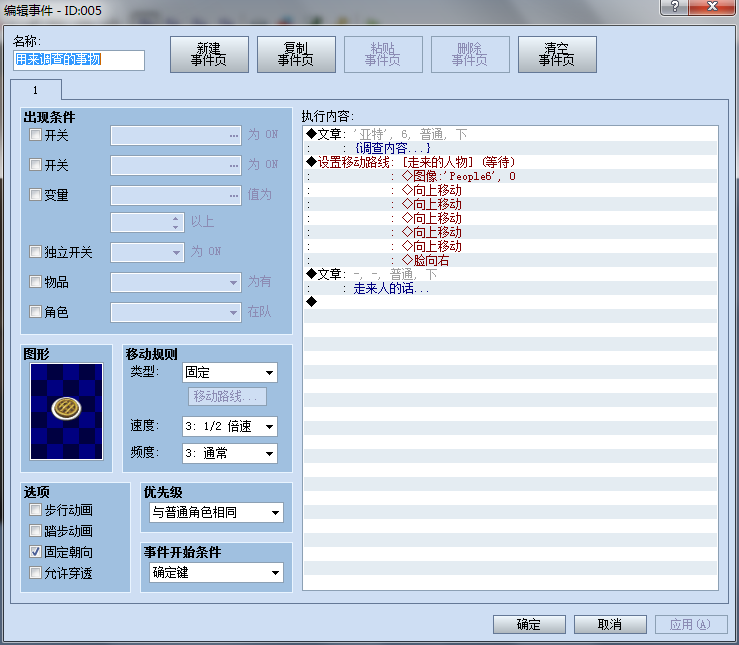This screenshot has height=645, width=739.
Task: Select the {调查内容...} text line
Action: [x=510, y=148]
